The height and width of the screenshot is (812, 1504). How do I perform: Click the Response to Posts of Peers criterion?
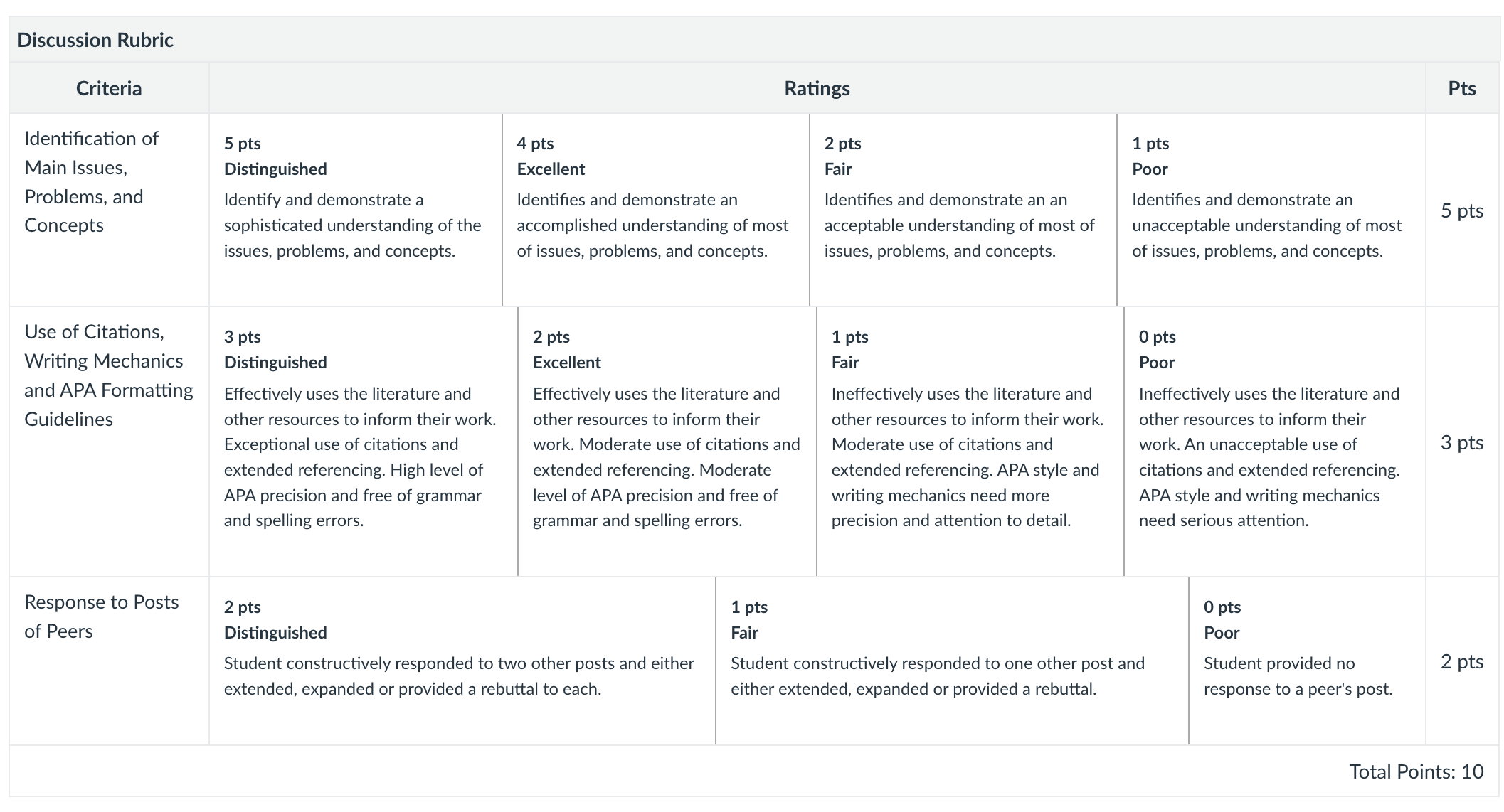(101, 616)
